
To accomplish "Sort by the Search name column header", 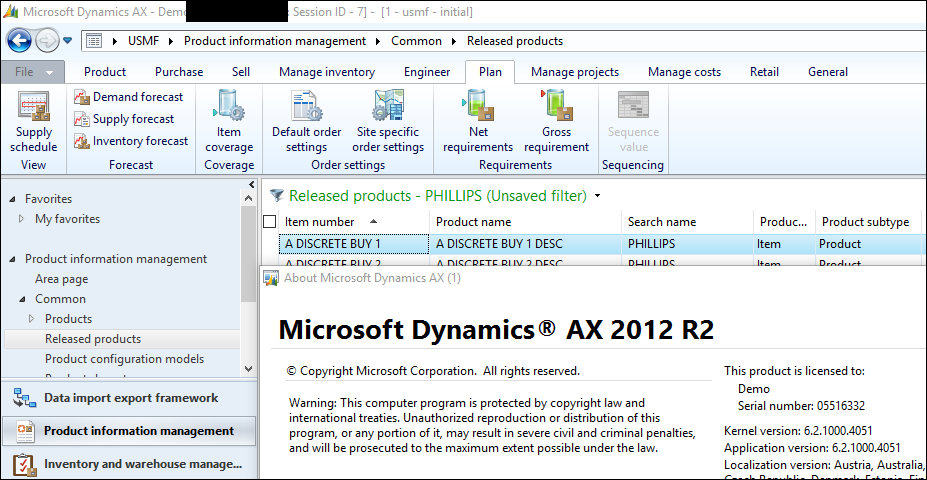I will [x=687, y=222].
